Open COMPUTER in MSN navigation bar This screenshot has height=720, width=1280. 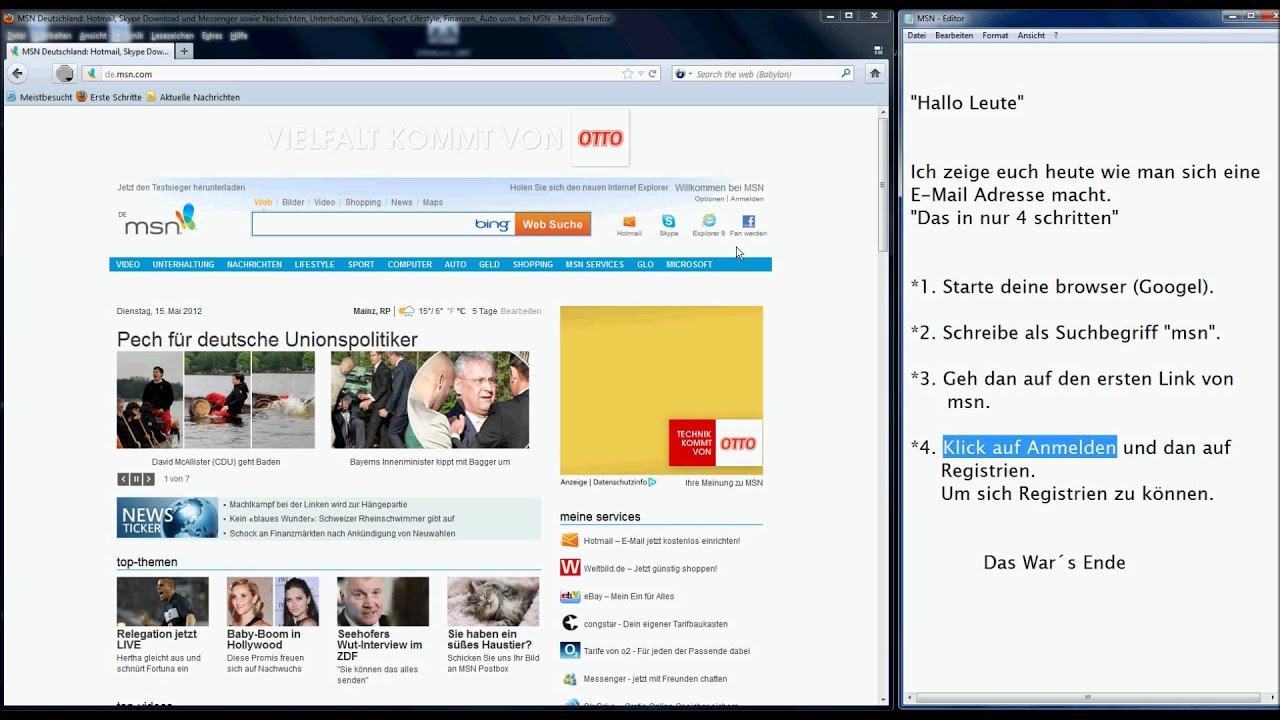(x=410, y=264)
